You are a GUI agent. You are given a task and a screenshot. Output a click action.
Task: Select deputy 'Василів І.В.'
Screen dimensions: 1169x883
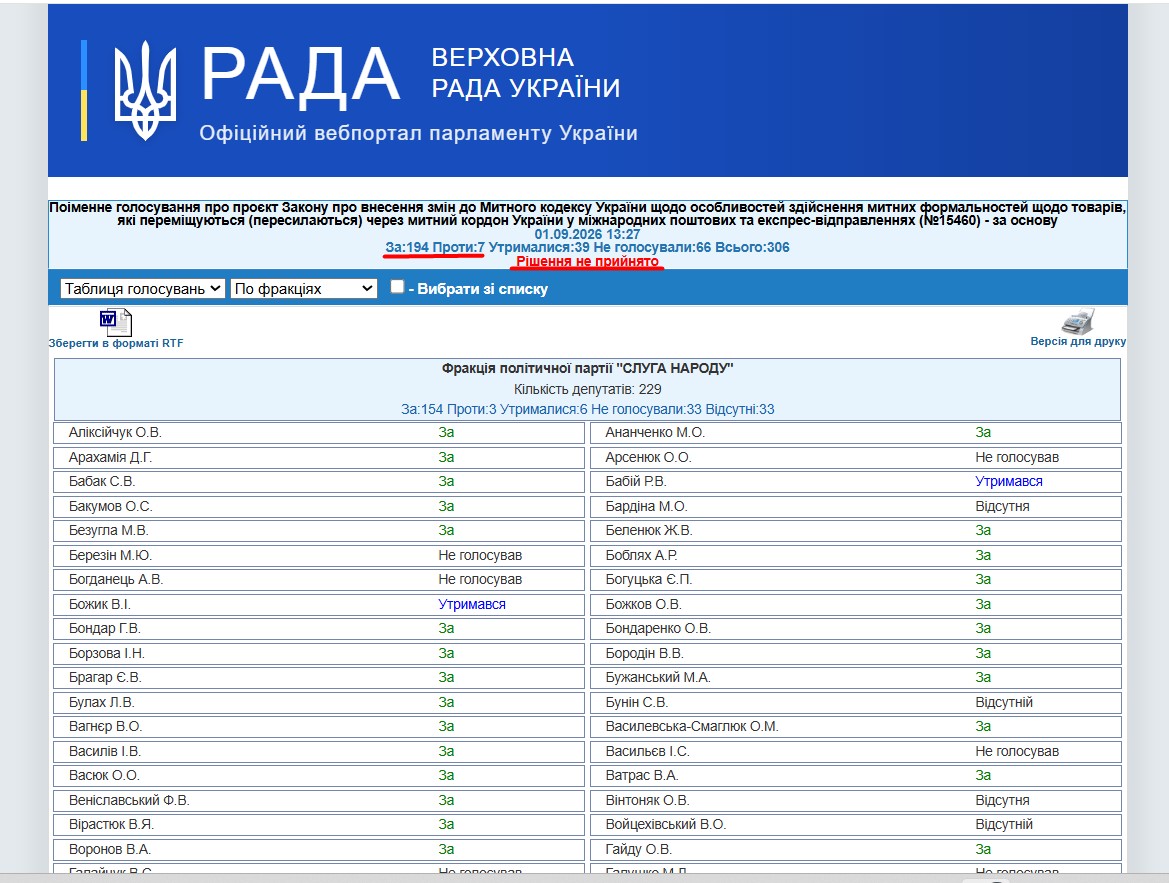pyautogui.click(x=104, y=751)
